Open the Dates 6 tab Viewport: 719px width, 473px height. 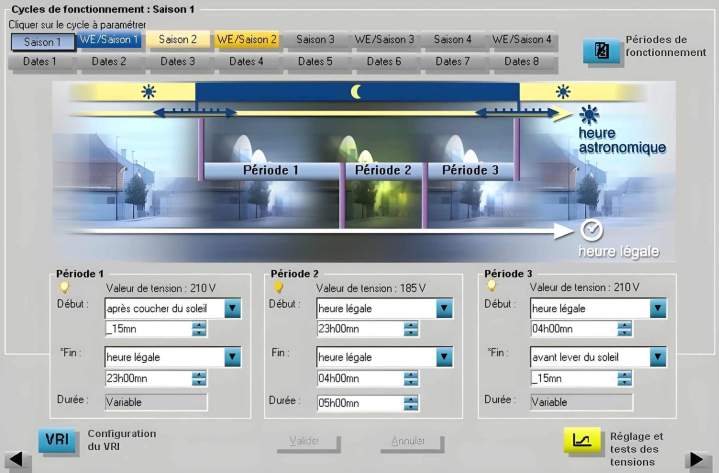(x=384, y=61)
